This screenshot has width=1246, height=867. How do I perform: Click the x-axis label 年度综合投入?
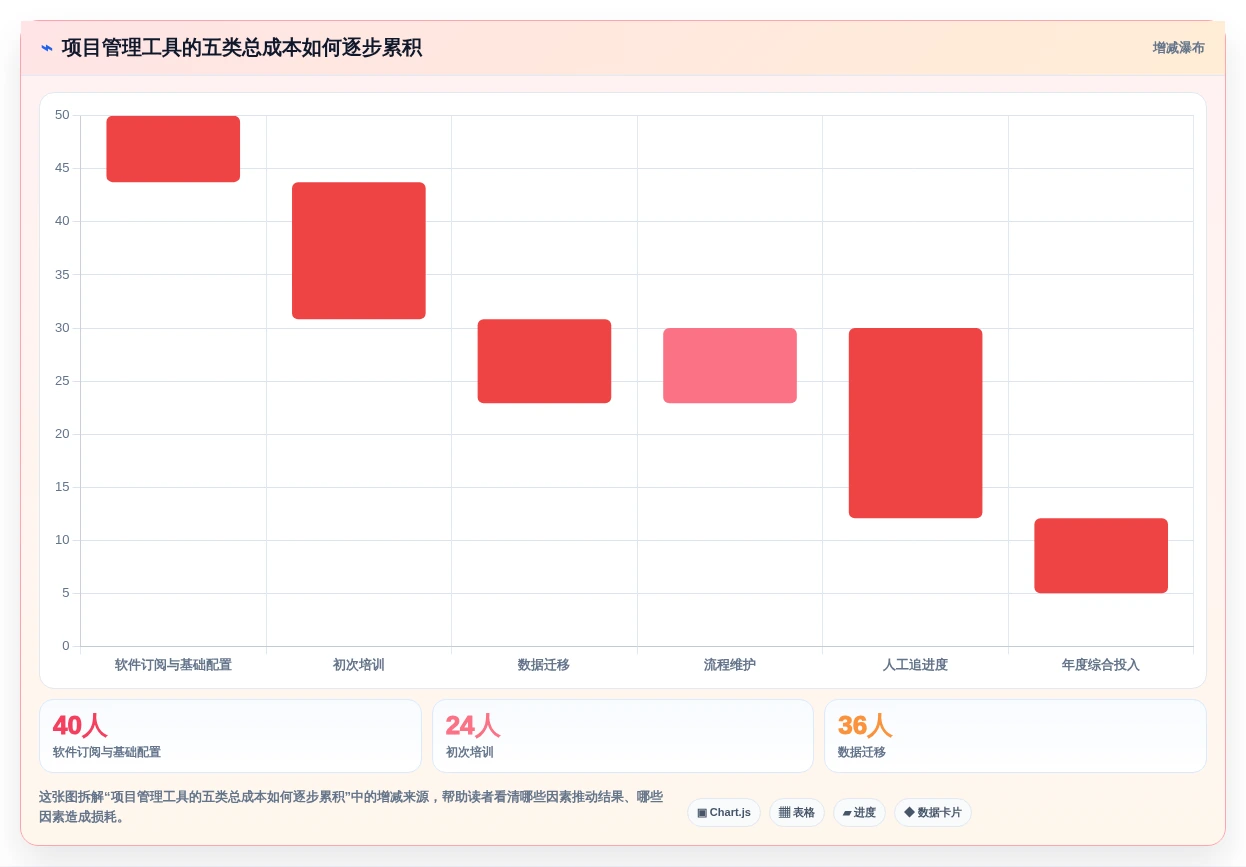tap(1101, 665)
